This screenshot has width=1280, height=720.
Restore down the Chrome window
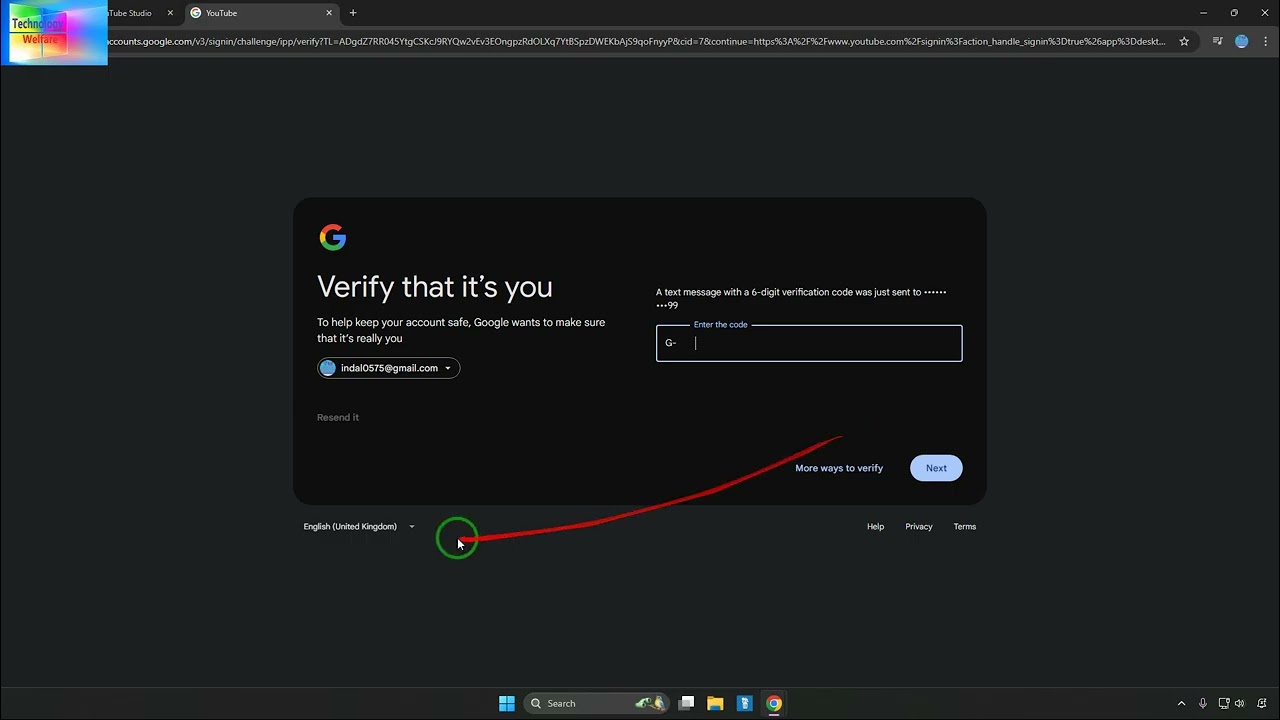[x=1234, y=13]
